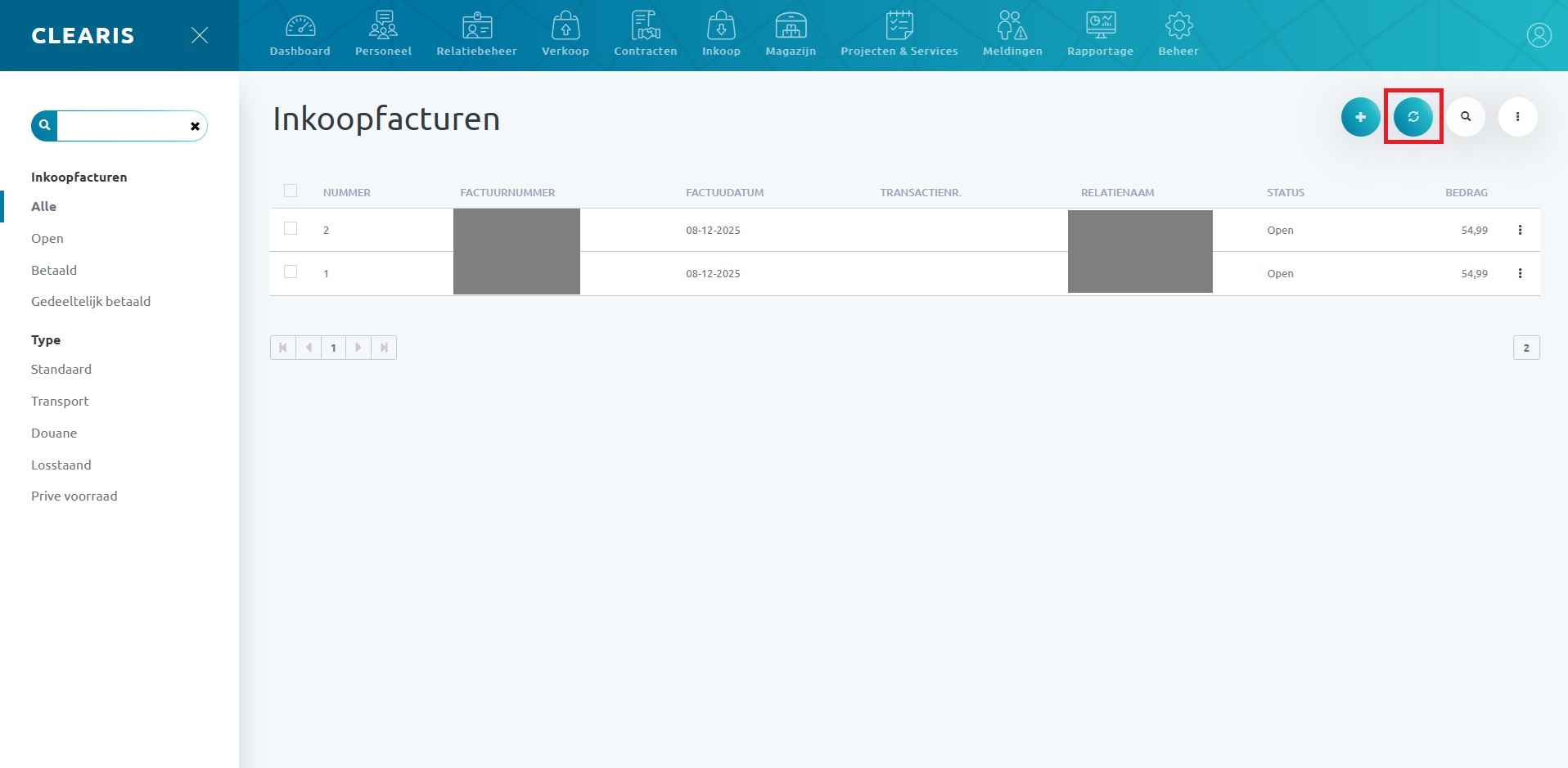Tick the select-all checkbox in table header
Viewport: 1568px width, 768px height.
click(291, 191)
